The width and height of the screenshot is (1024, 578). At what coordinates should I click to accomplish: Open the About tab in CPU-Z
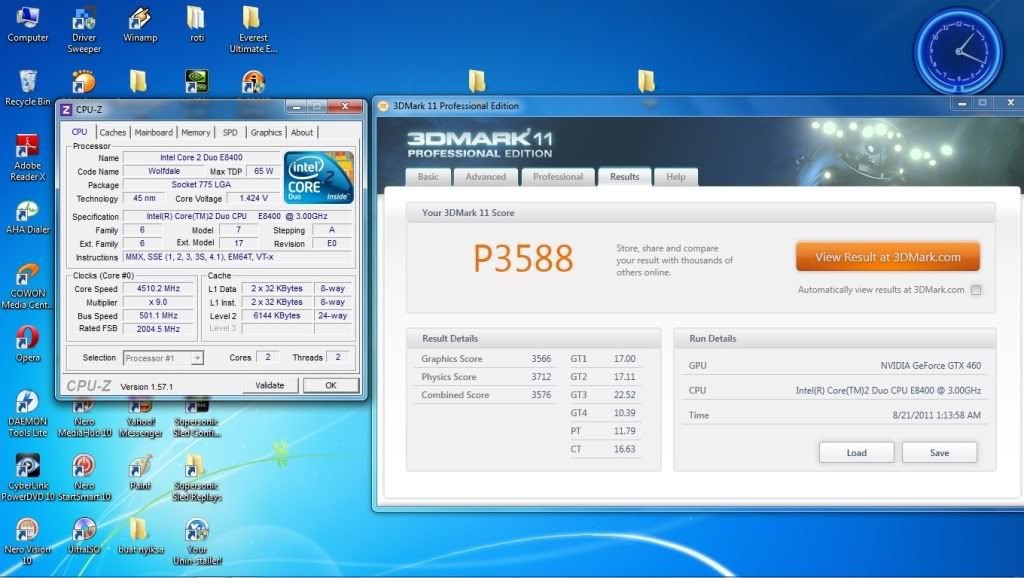[302, 132]
